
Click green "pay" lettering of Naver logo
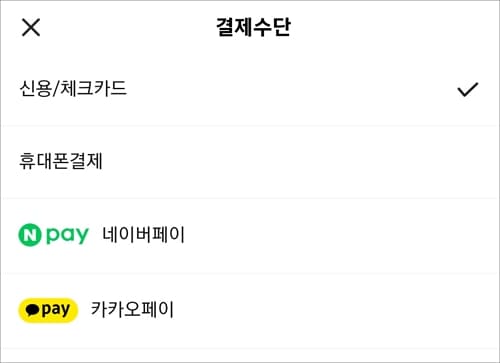(x=67, y=236)
